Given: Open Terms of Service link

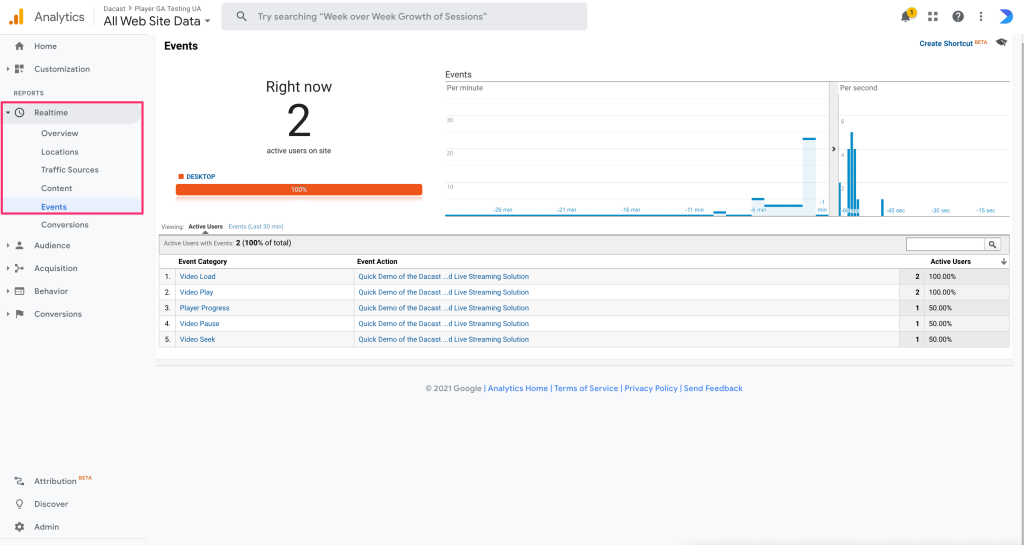Looking at the screenshot, I should [586, 388].
